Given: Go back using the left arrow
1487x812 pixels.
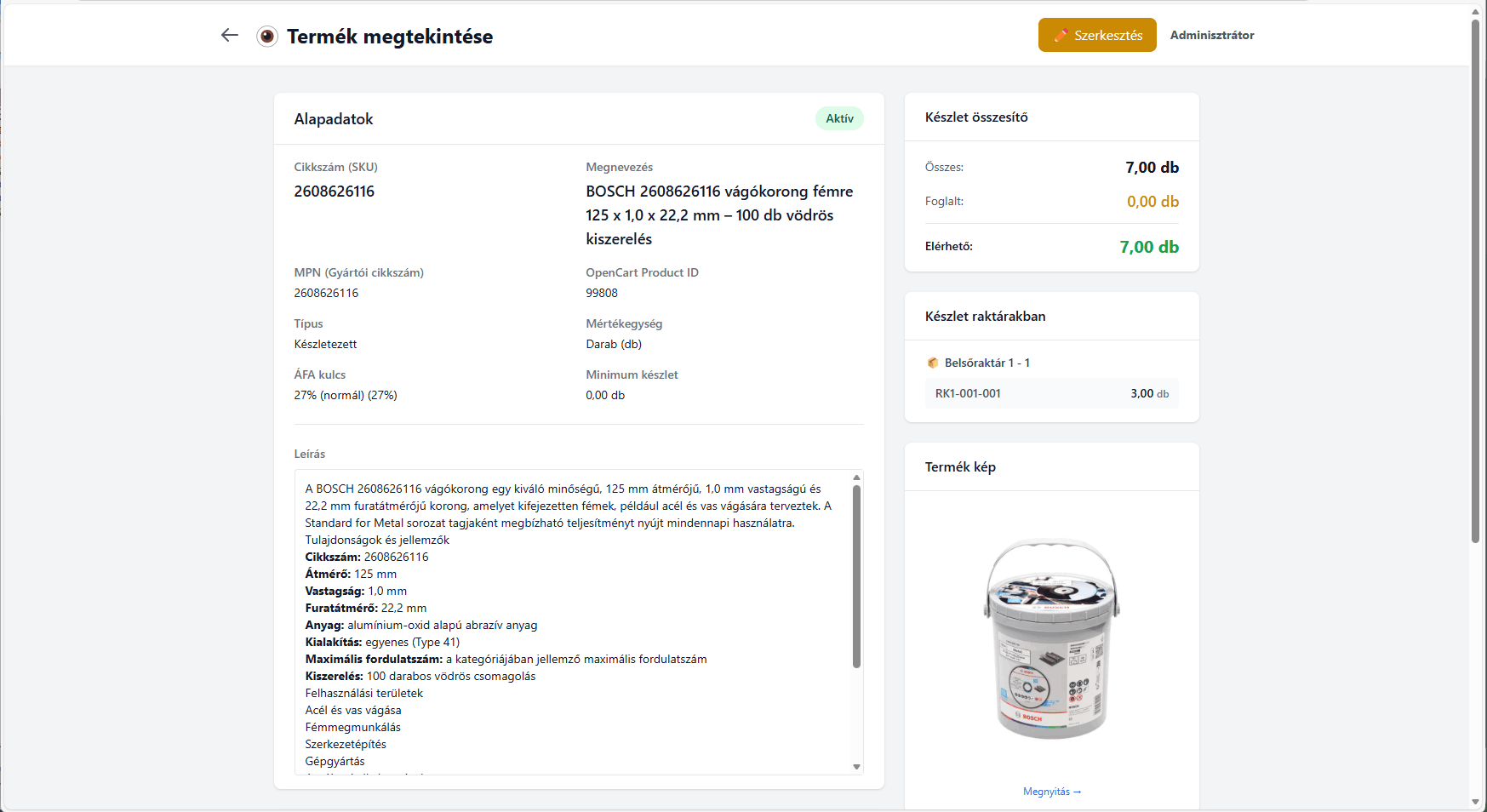Looking at the screenshot, I should [x=229, y=35].
